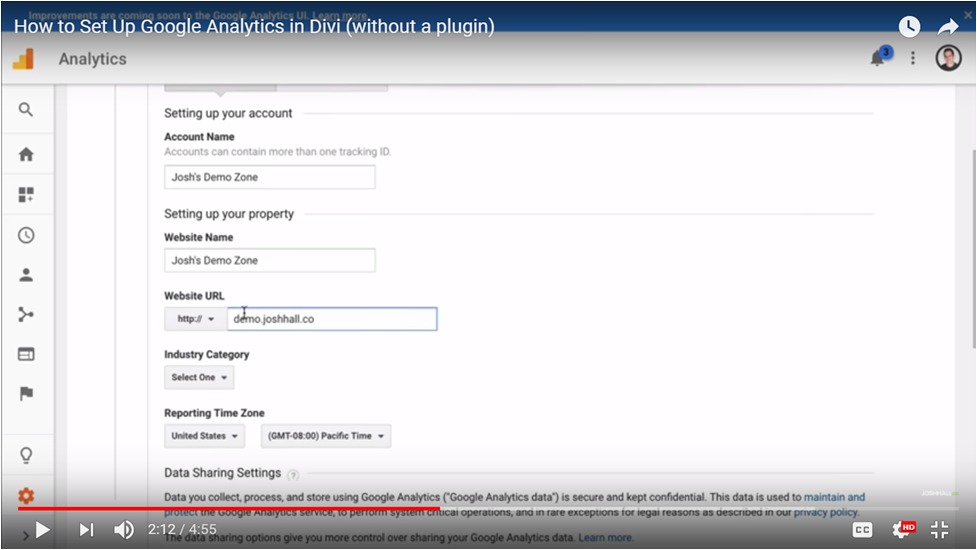Viewport: 977px width, 550px height.
Task: Mute the video volume
Action: point(124,530)
